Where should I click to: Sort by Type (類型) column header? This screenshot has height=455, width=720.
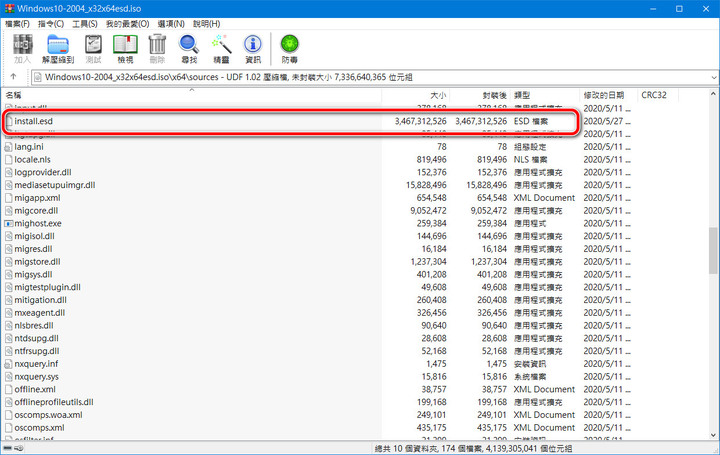click(545, 95)
